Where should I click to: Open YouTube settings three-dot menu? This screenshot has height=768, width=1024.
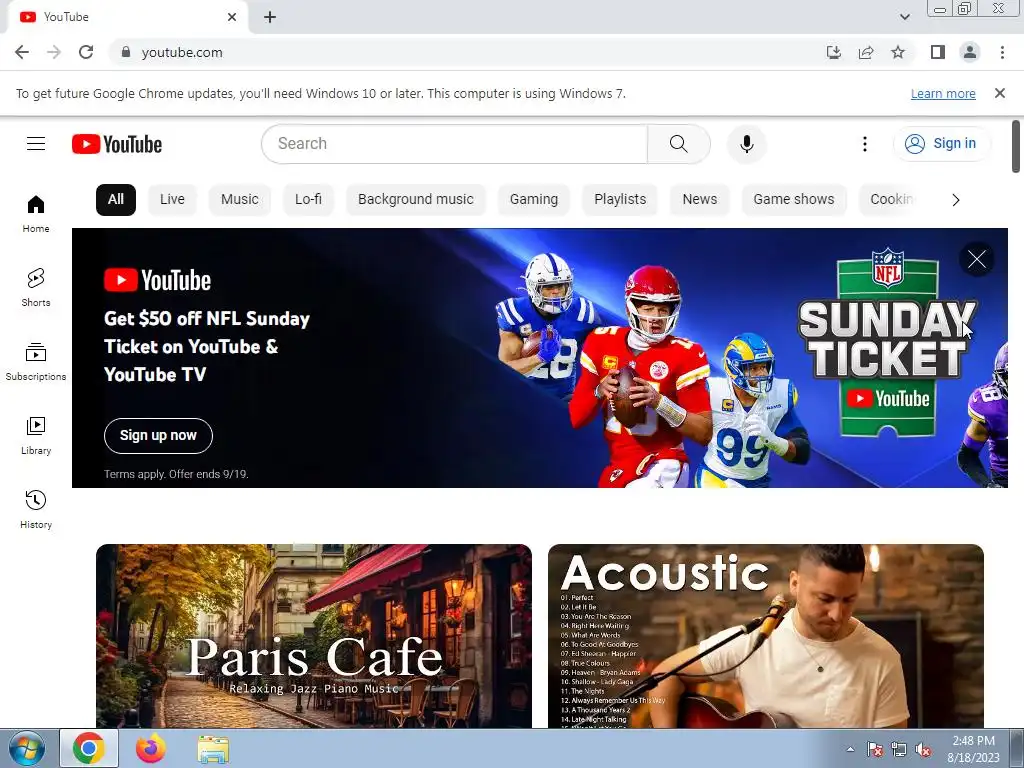click(x=865, y=144)
